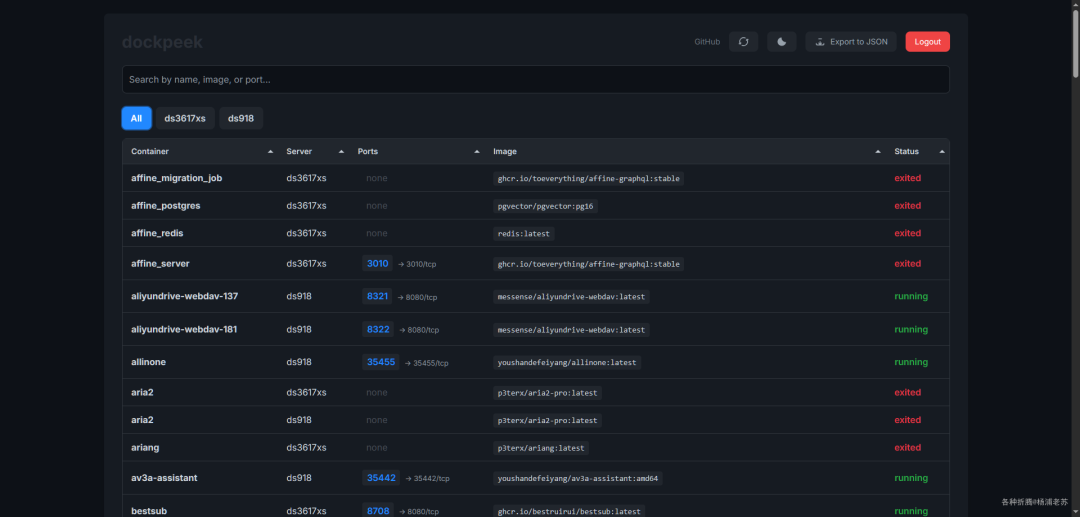Open the GitHub link
This screenshot has height=517, width=1080.
coord(707,42)
